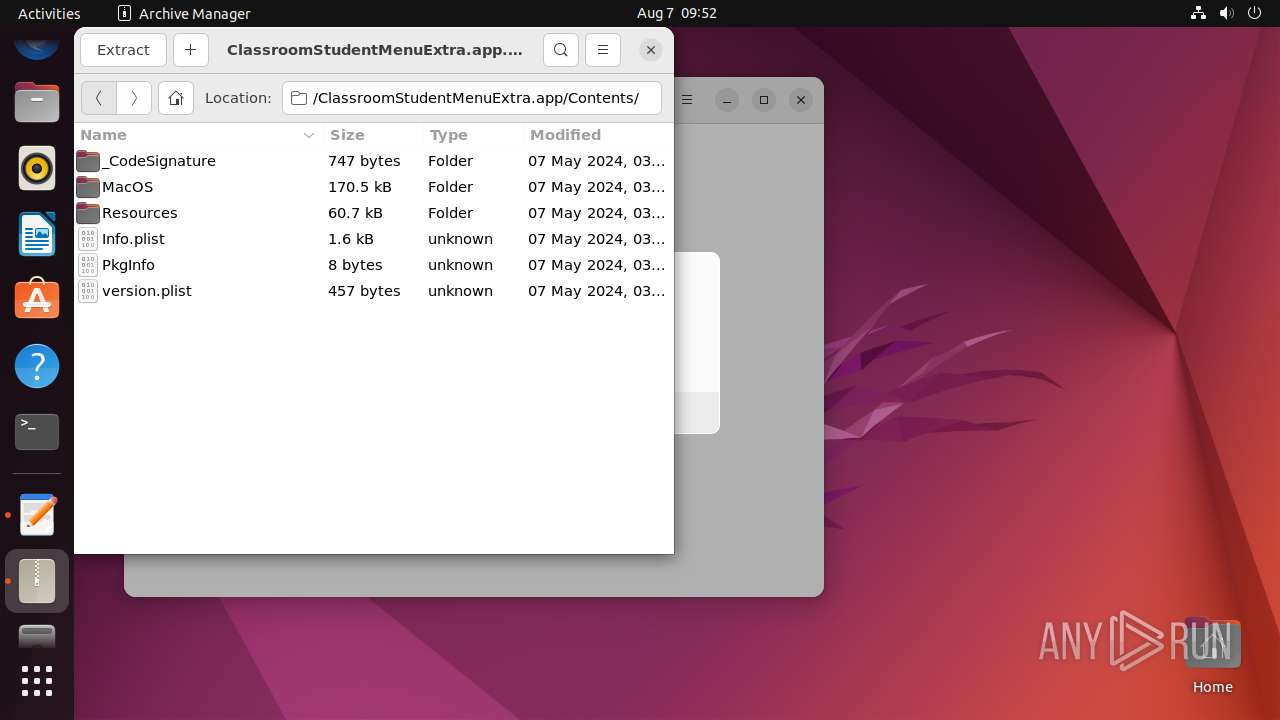Open the clock and calendar panel
This screenshot has width=1280, height=720.
[x=677, y=13]
